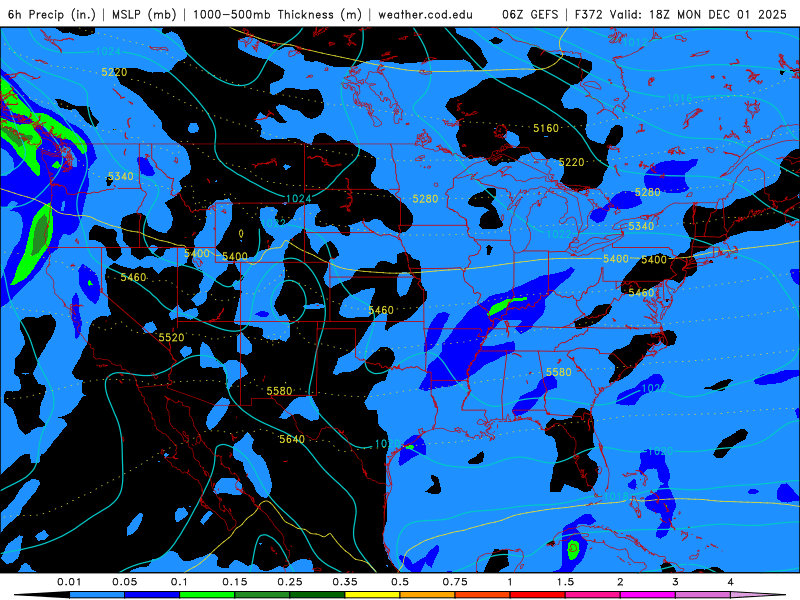Click the '06Z GEFS' model run label
800x600 pixels.
(x=530, y=14)
